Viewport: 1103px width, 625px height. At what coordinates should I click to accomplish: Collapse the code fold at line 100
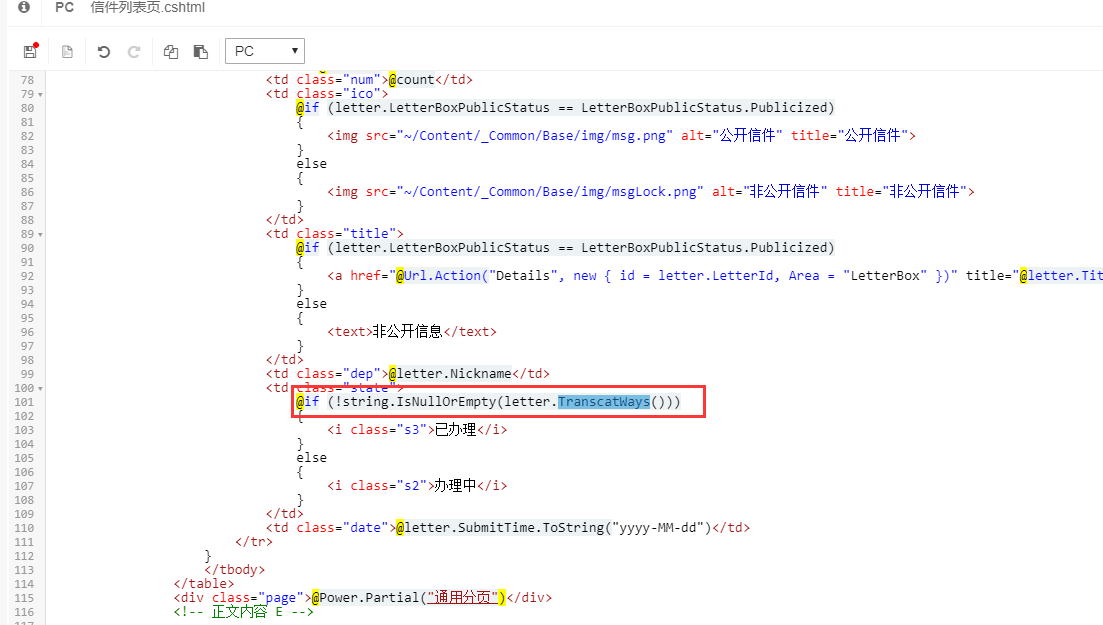pyautogui.click(x=40, y=388)
